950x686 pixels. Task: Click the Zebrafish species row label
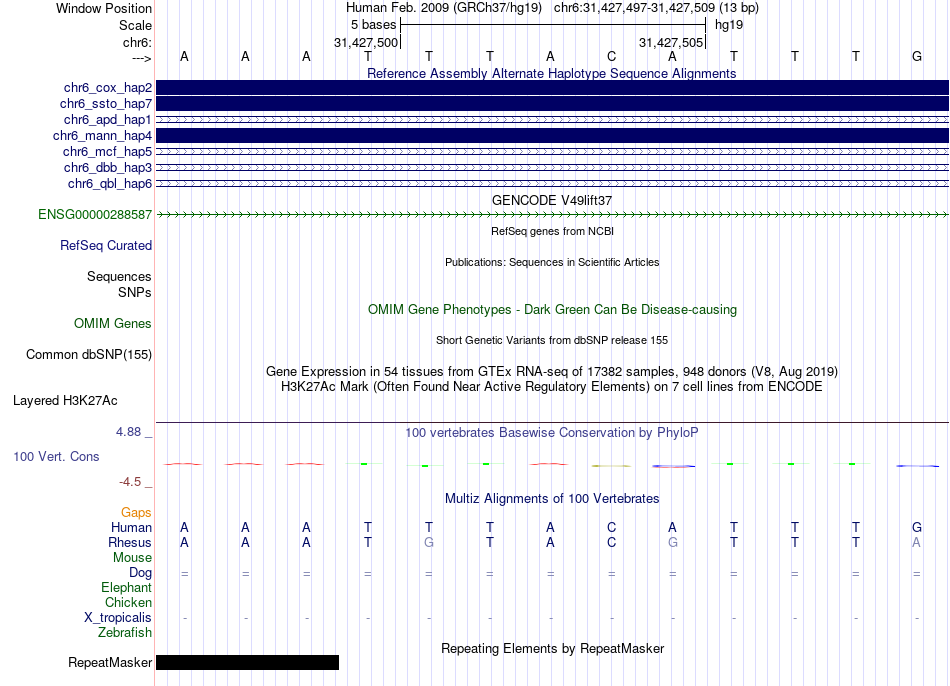tap(125, 633)
